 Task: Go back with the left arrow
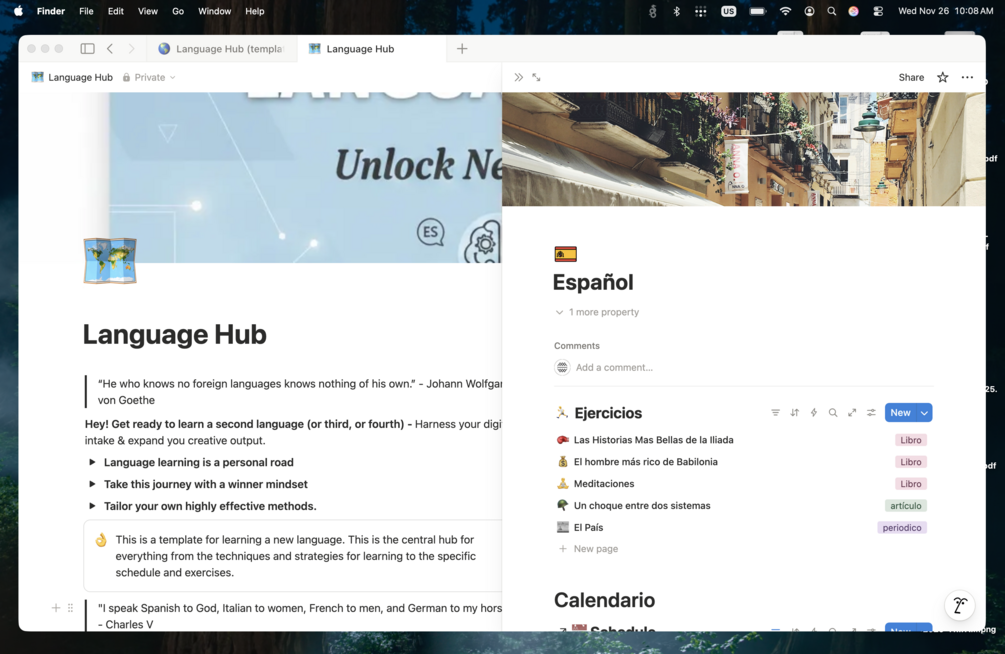click(110, 49)
